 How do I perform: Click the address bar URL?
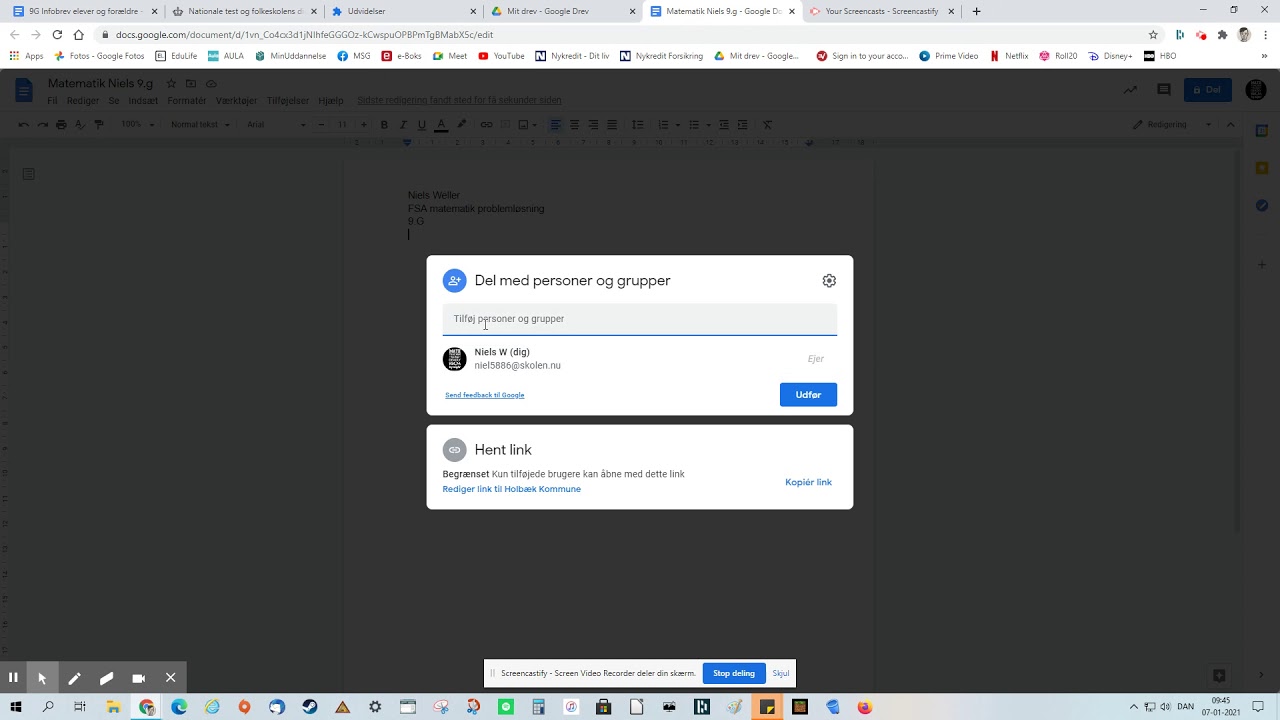[x=304, y=35]
